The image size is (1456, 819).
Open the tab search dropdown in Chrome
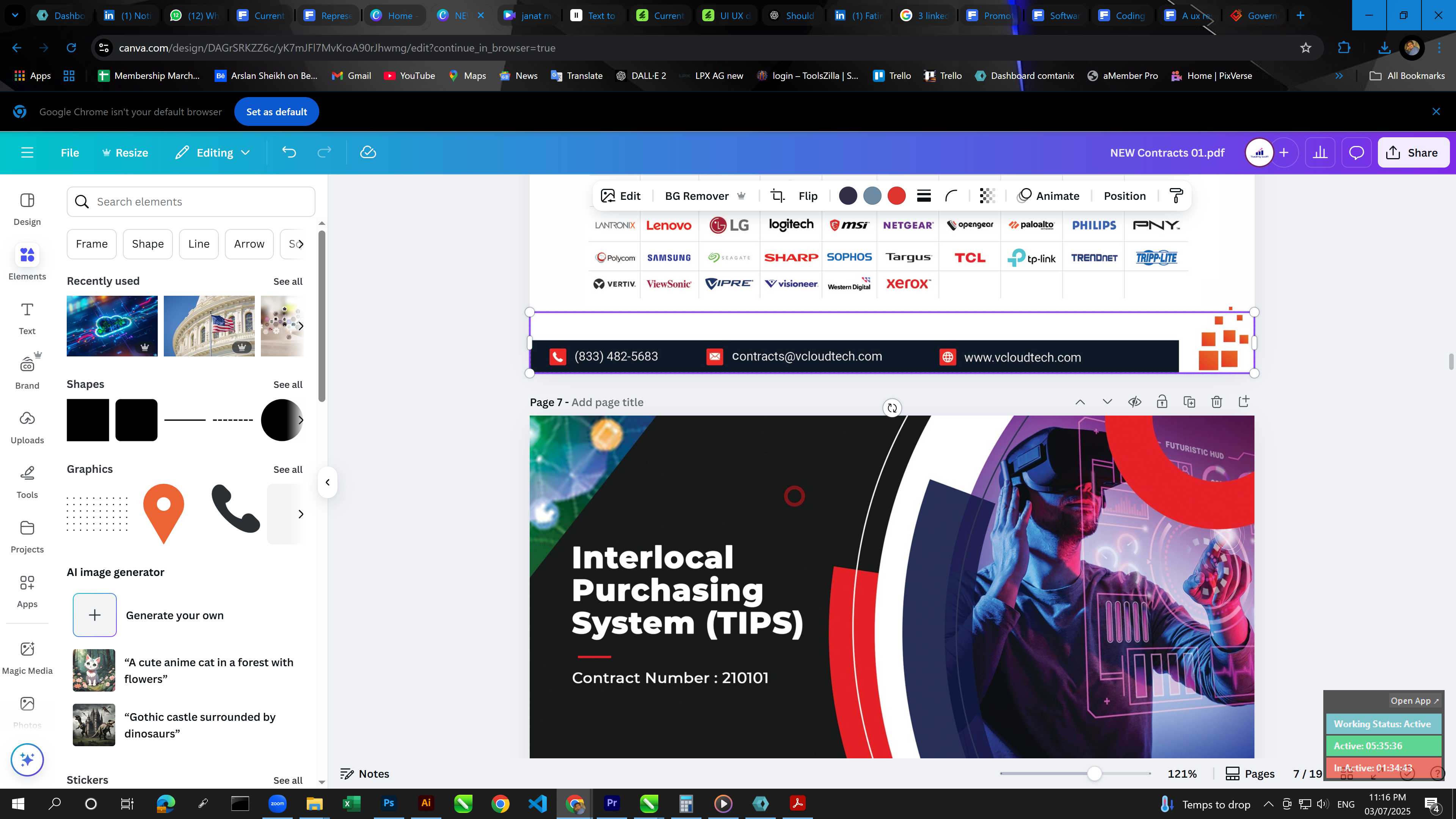tap(15, 15)
